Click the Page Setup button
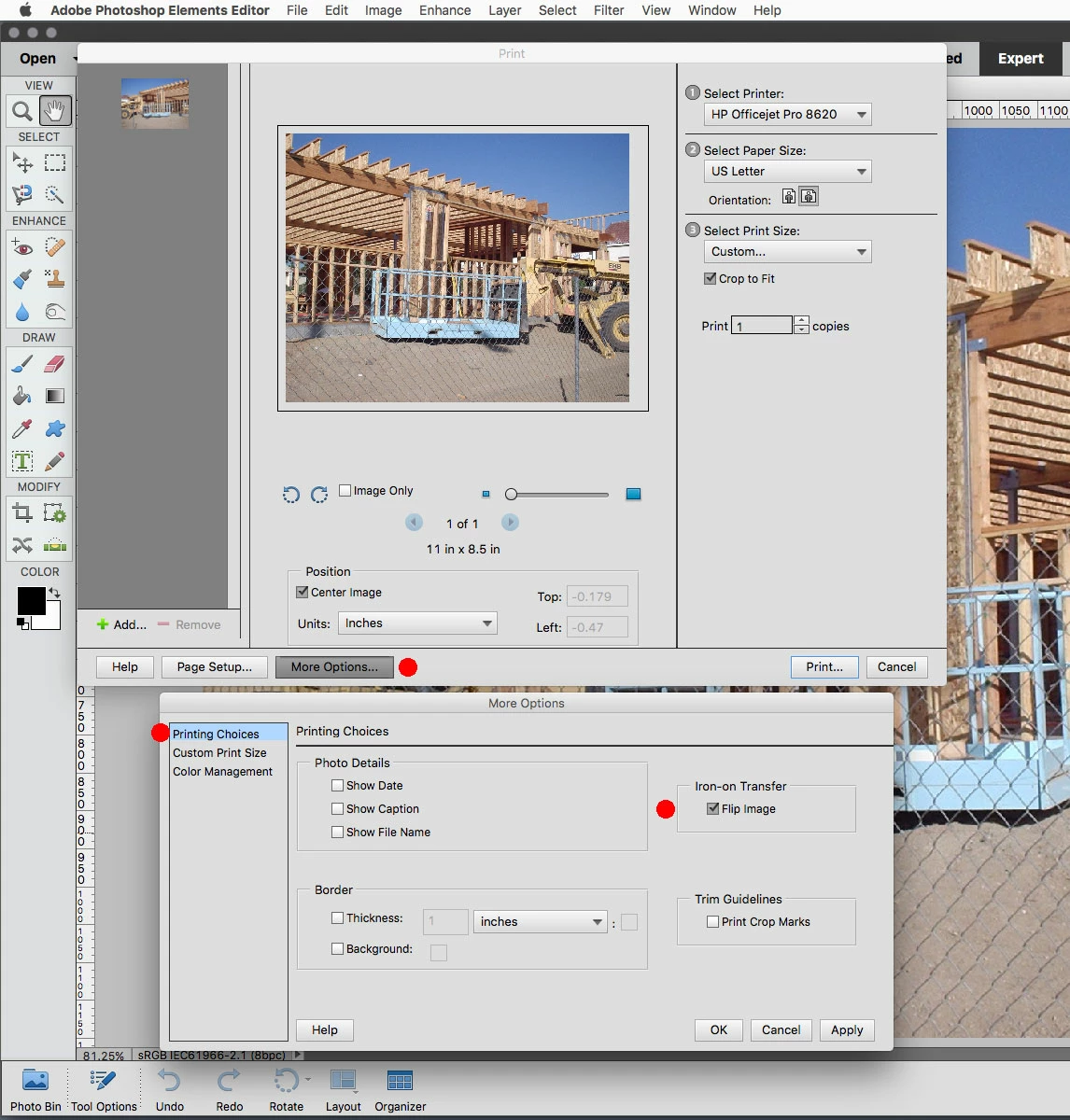Screen dimensions: 1070x1120 click(215, 666)
